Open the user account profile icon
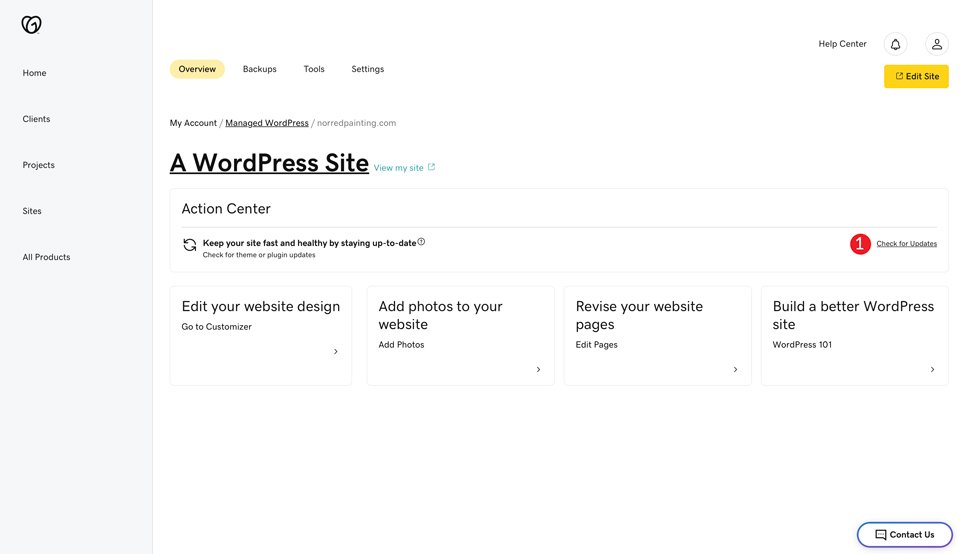 [x=937, y=44]
